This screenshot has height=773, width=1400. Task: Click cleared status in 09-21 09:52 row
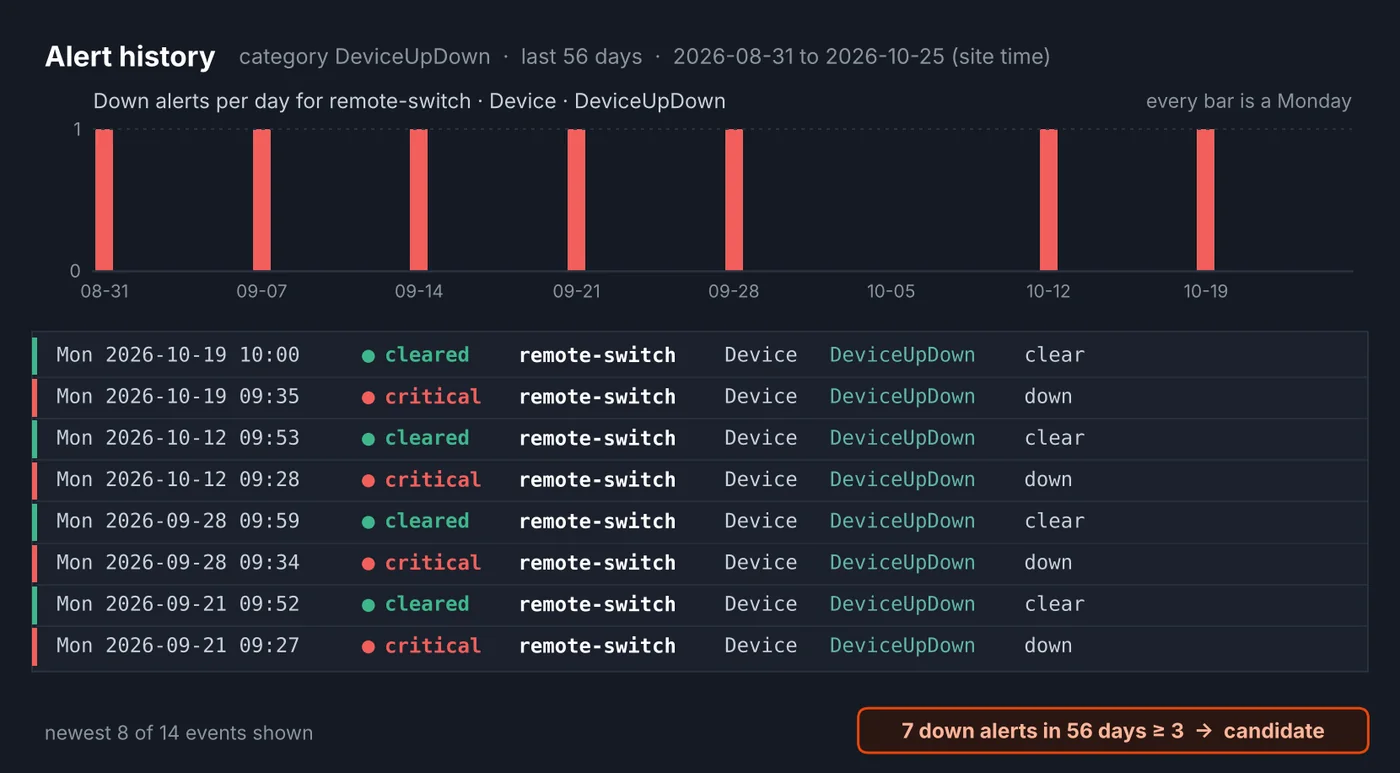(415, 604)
